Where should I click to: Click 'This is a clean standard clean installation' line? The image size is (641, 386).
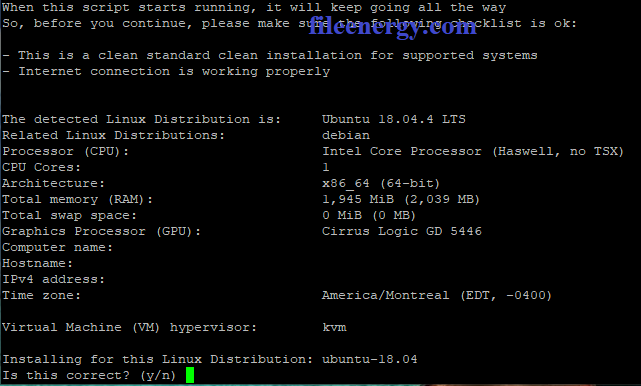tap(270, 56)
